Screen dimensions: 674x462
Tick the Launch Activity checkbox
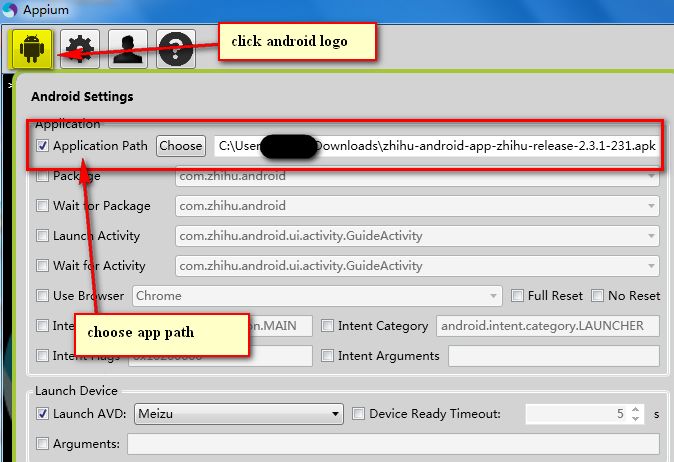point(42,236)
